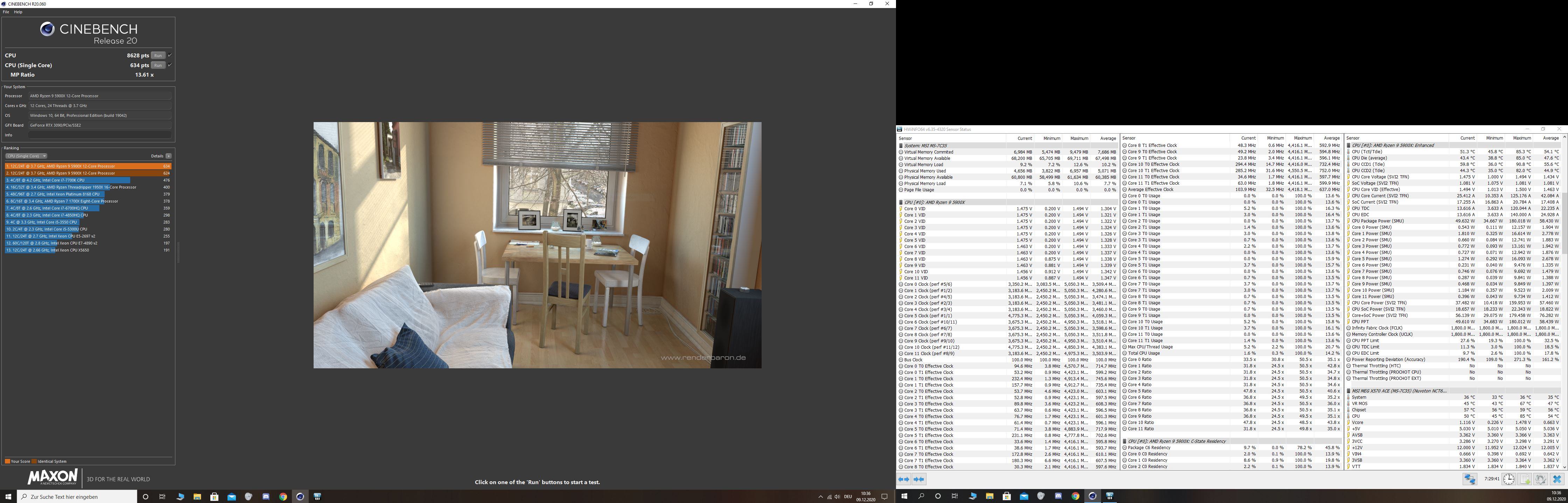Screen dimensions: 1568x503
Task: Open Discord from right taskbar
Action: coord(1058,496)
